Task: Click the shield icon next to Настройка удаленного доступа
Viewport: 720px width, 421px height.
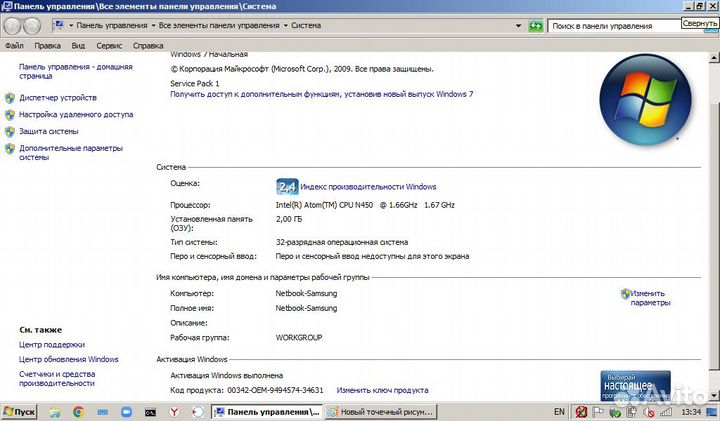Action: coord(10,115)
